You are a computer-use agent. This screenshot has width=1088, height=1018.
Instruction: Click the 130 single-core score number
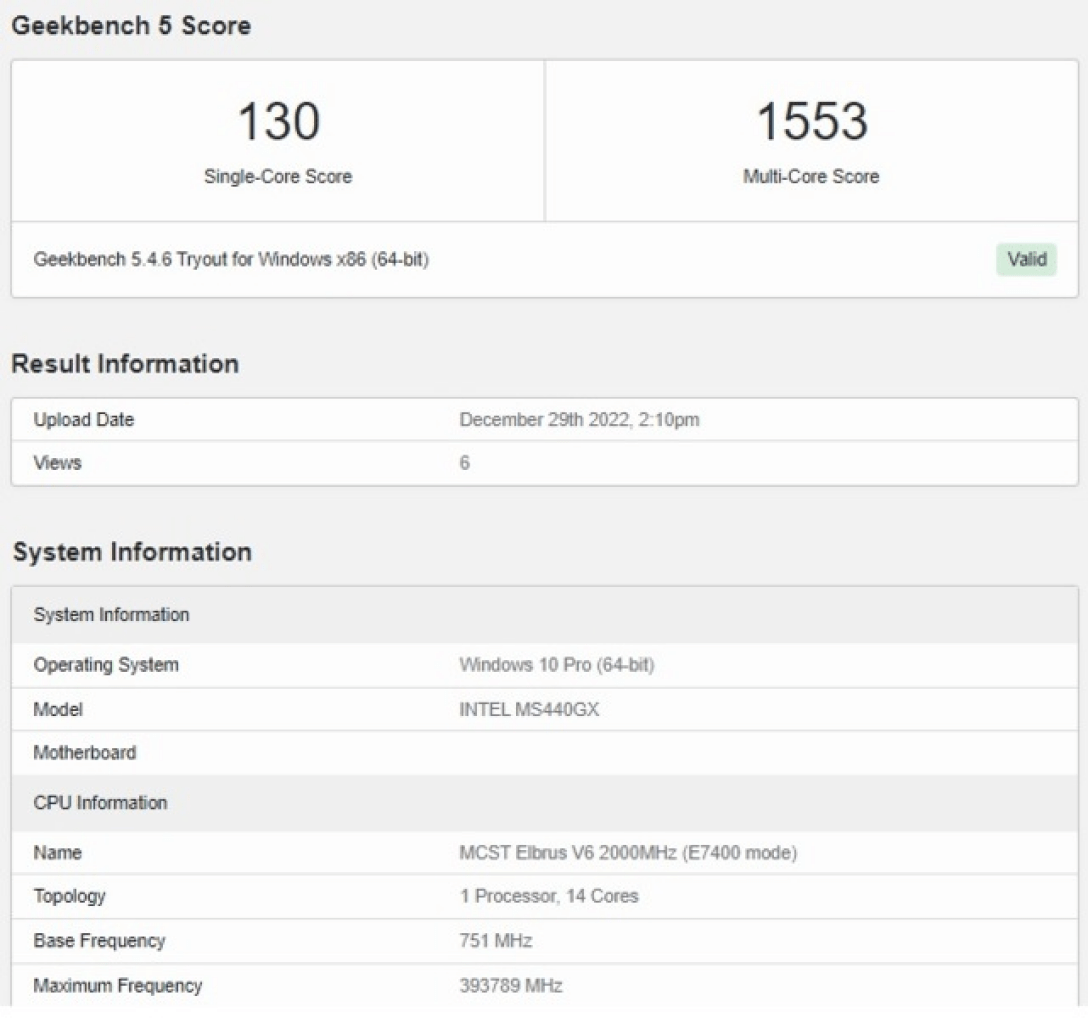pos(278,122)
